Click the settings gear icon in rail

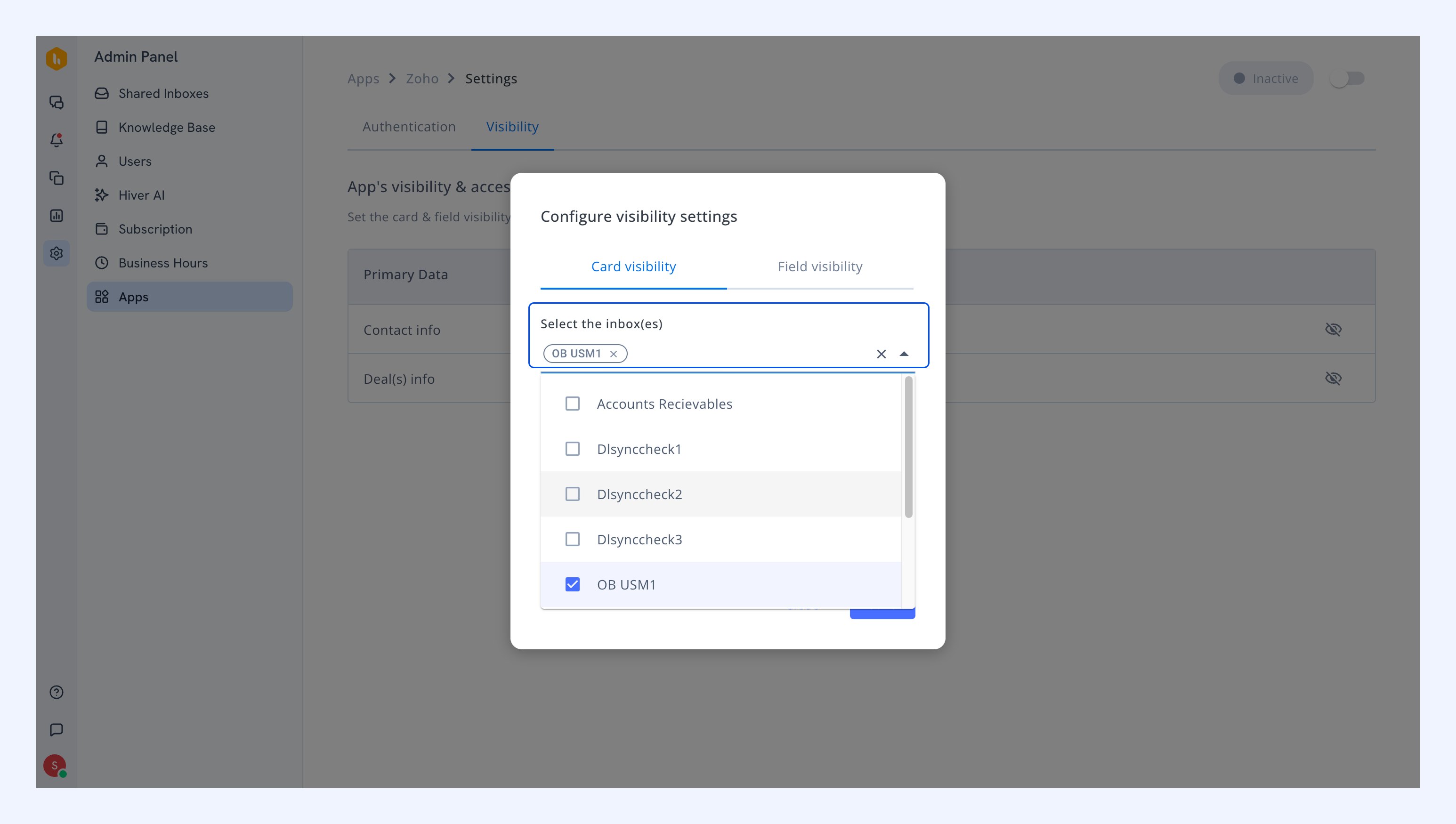(x=57, y=253)
